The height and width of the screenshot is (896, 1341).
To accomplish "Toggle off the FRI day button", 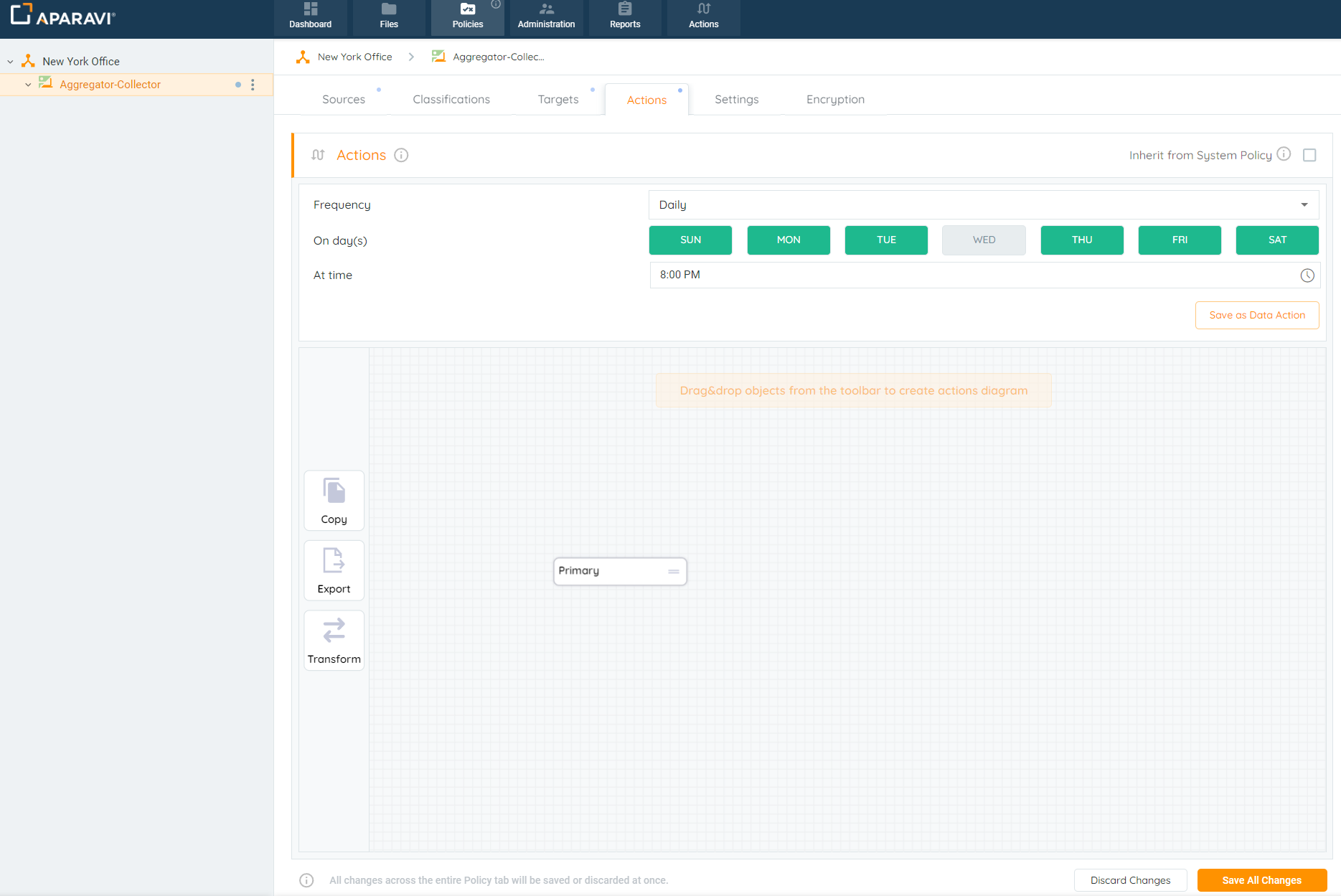I will tap(1179, 240).
